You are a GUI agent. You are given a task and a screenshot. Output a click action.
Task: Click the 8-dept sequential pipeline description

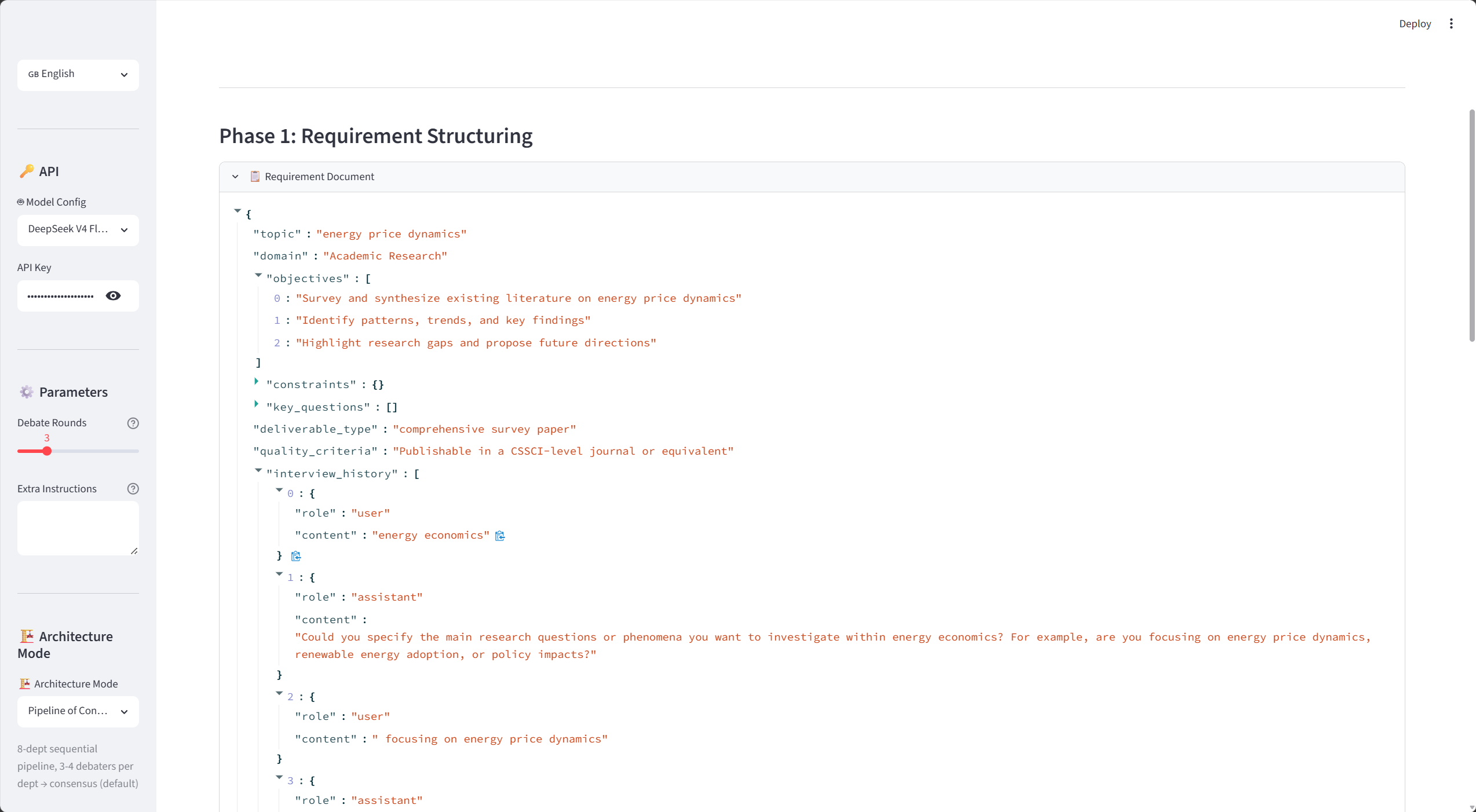[x=78, y=766]
